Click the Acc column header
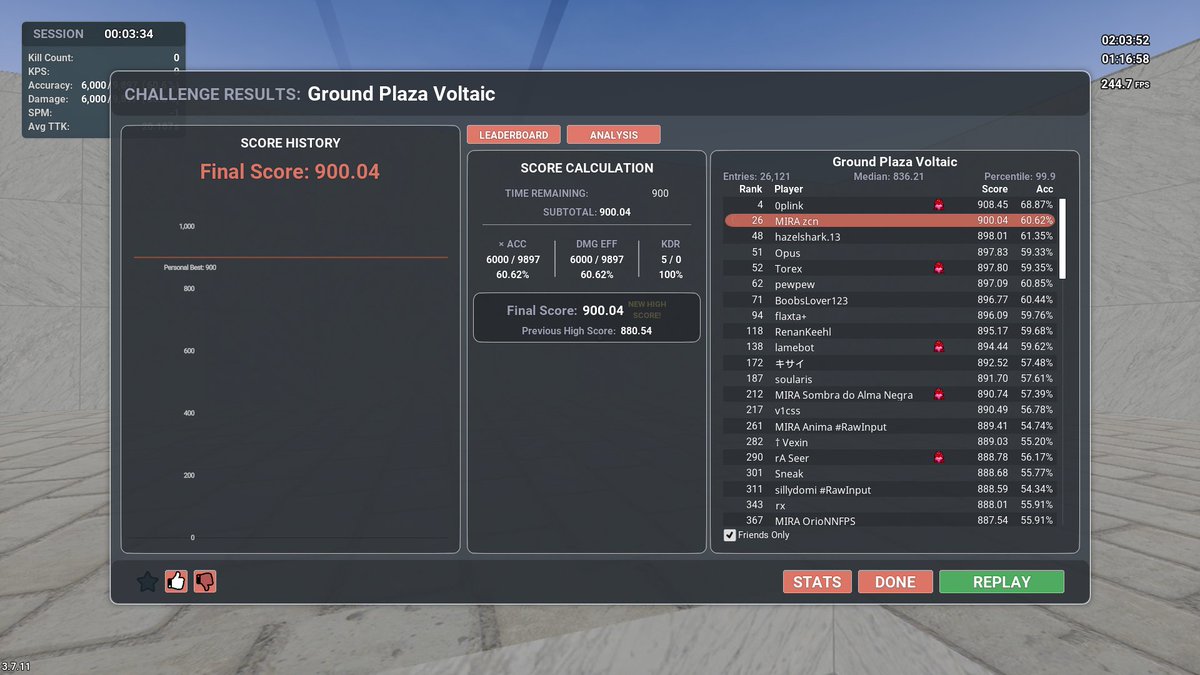This screenshot has width=1200, height=675. [1044, 189]
